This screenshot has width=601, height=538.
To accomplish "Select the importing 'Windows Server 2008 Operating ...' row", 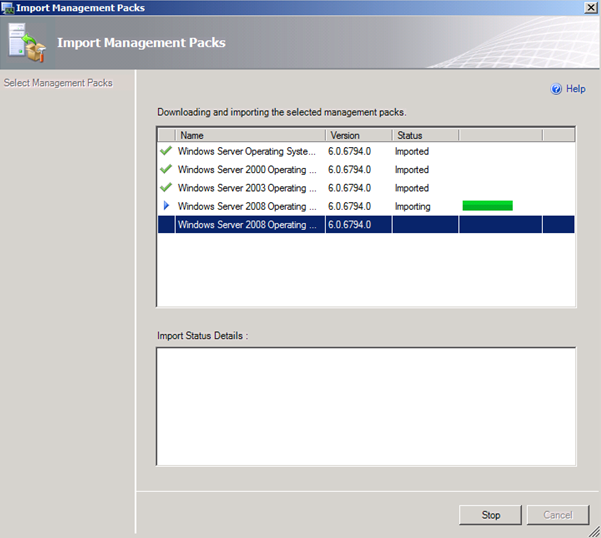I will [x=366, y=206].
